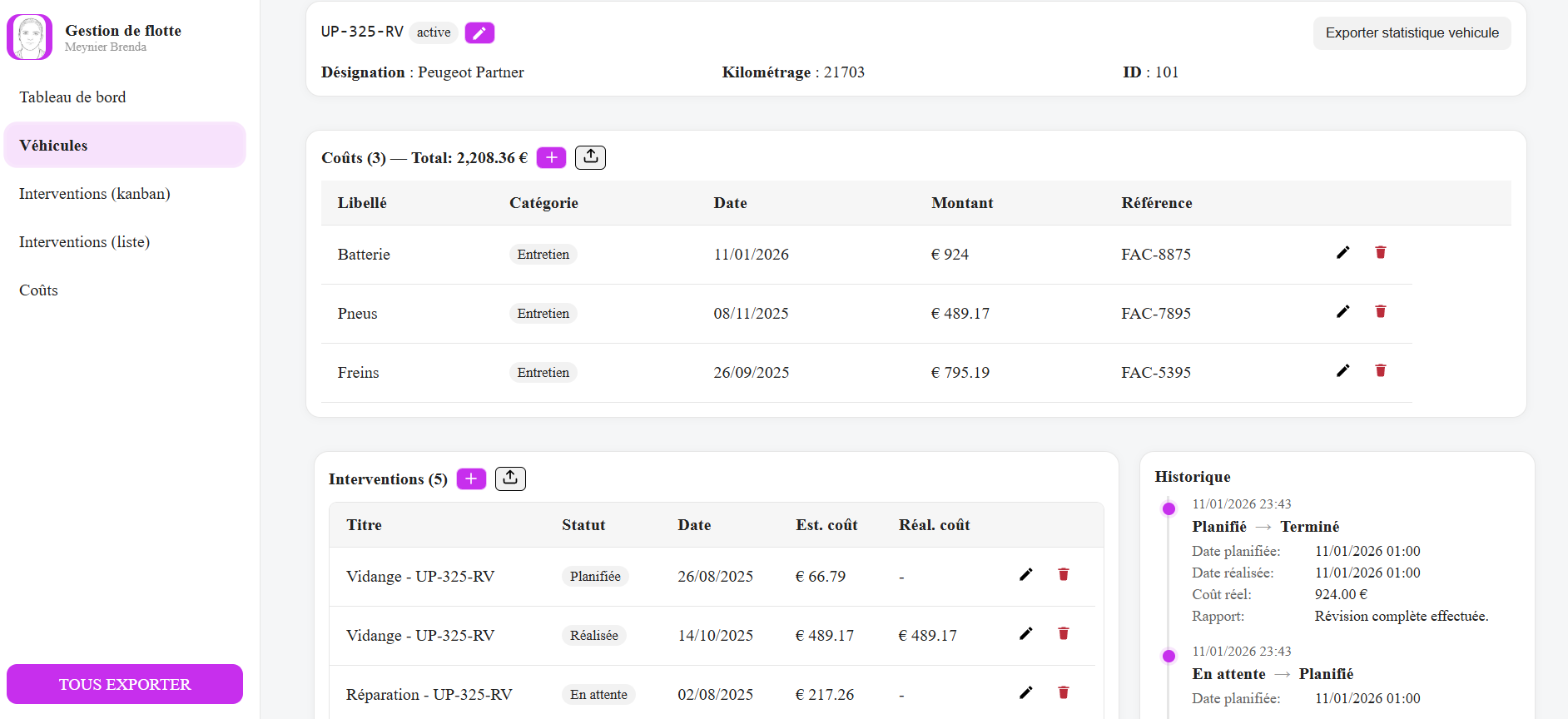Delete the Freins cost entry
The height and width of the screenshot is (719, 1568).
point(1380,371)
